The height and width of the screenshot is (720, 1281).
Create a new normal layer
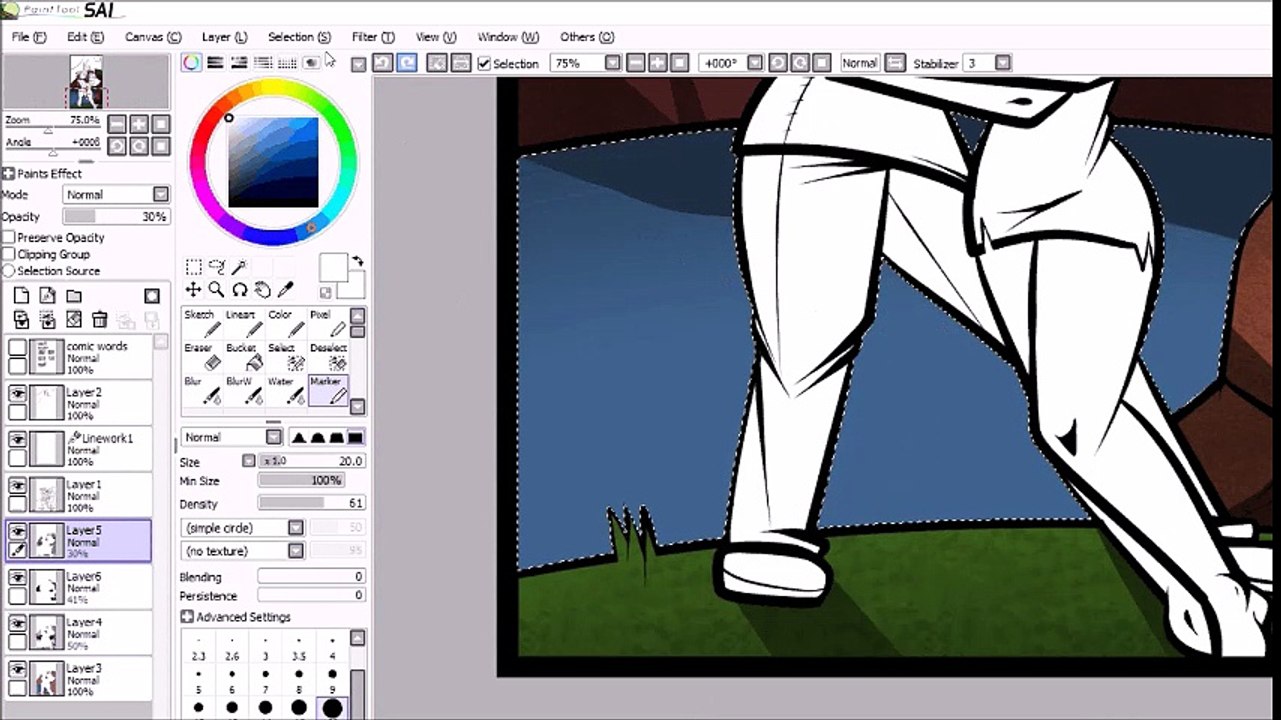point(21,296)
